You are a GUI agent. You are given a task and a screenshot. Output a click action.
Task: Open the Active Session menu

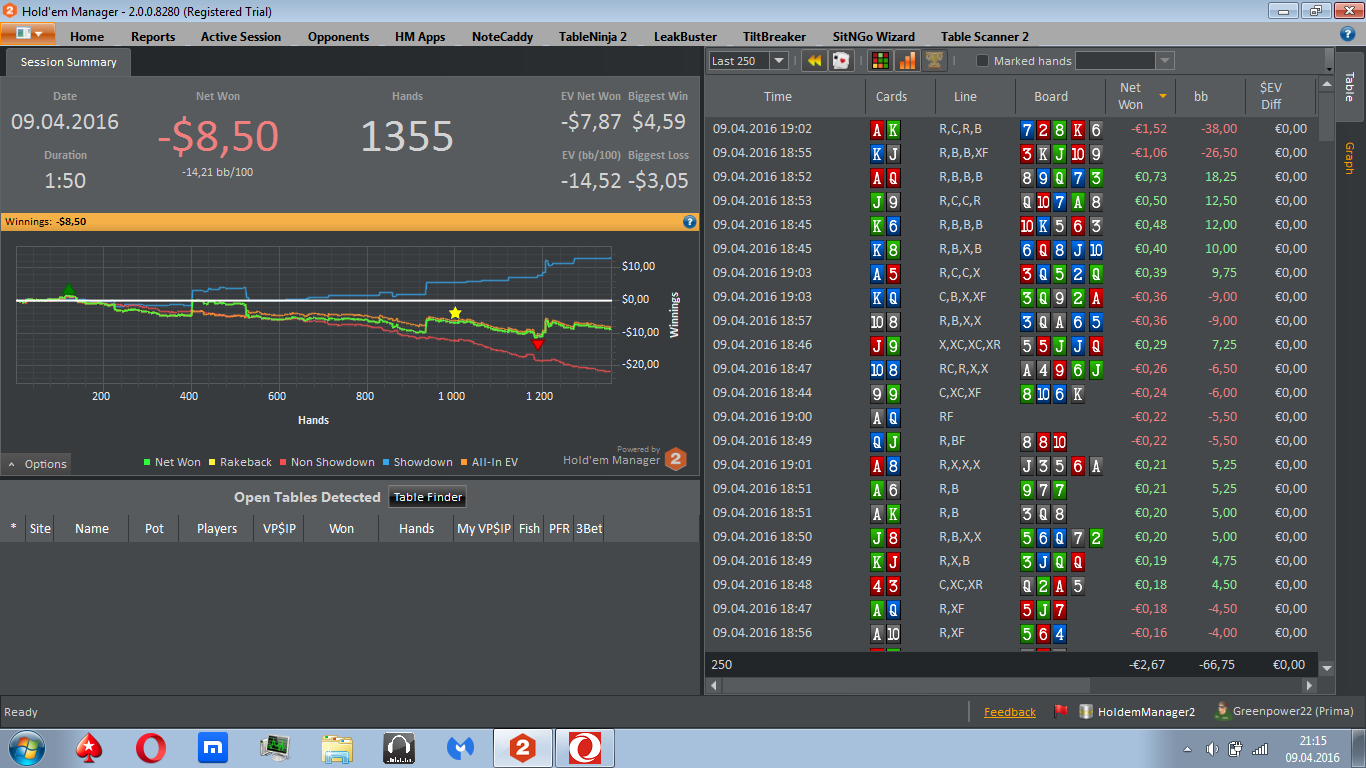coord(241,37)
